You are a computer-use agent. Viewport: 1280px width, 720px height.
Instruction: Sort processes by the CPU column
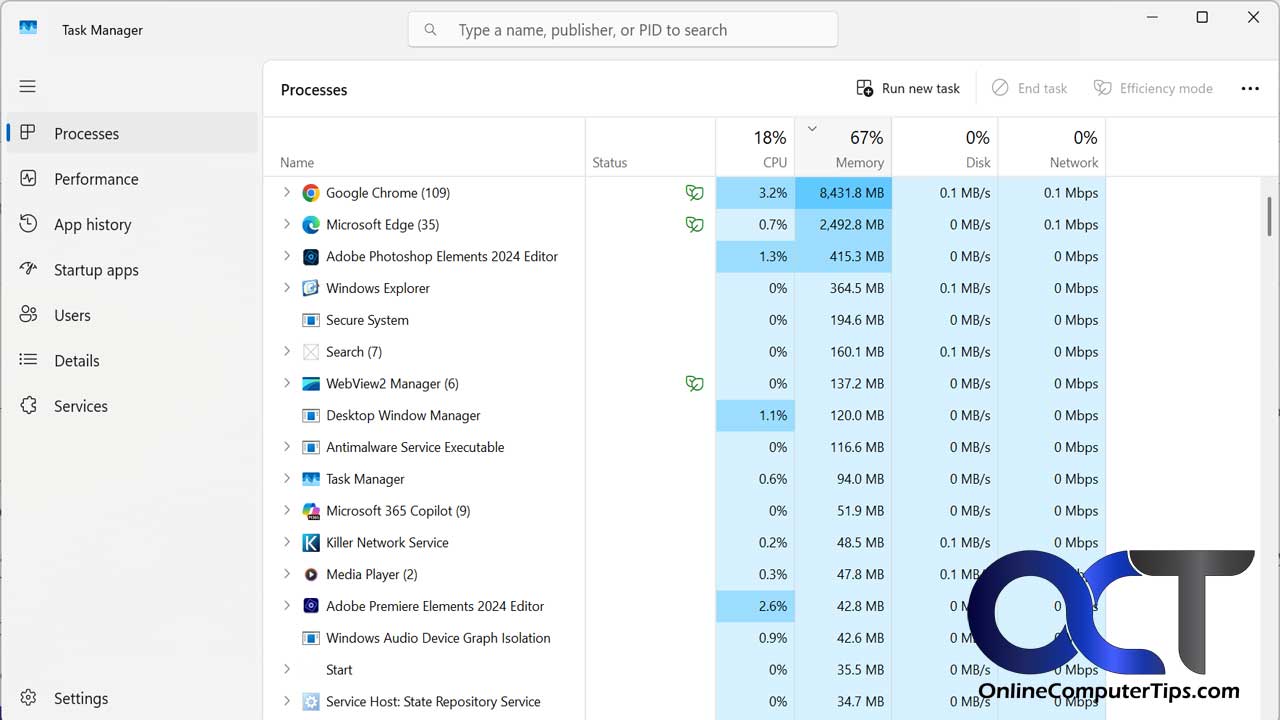click(755, 147)
